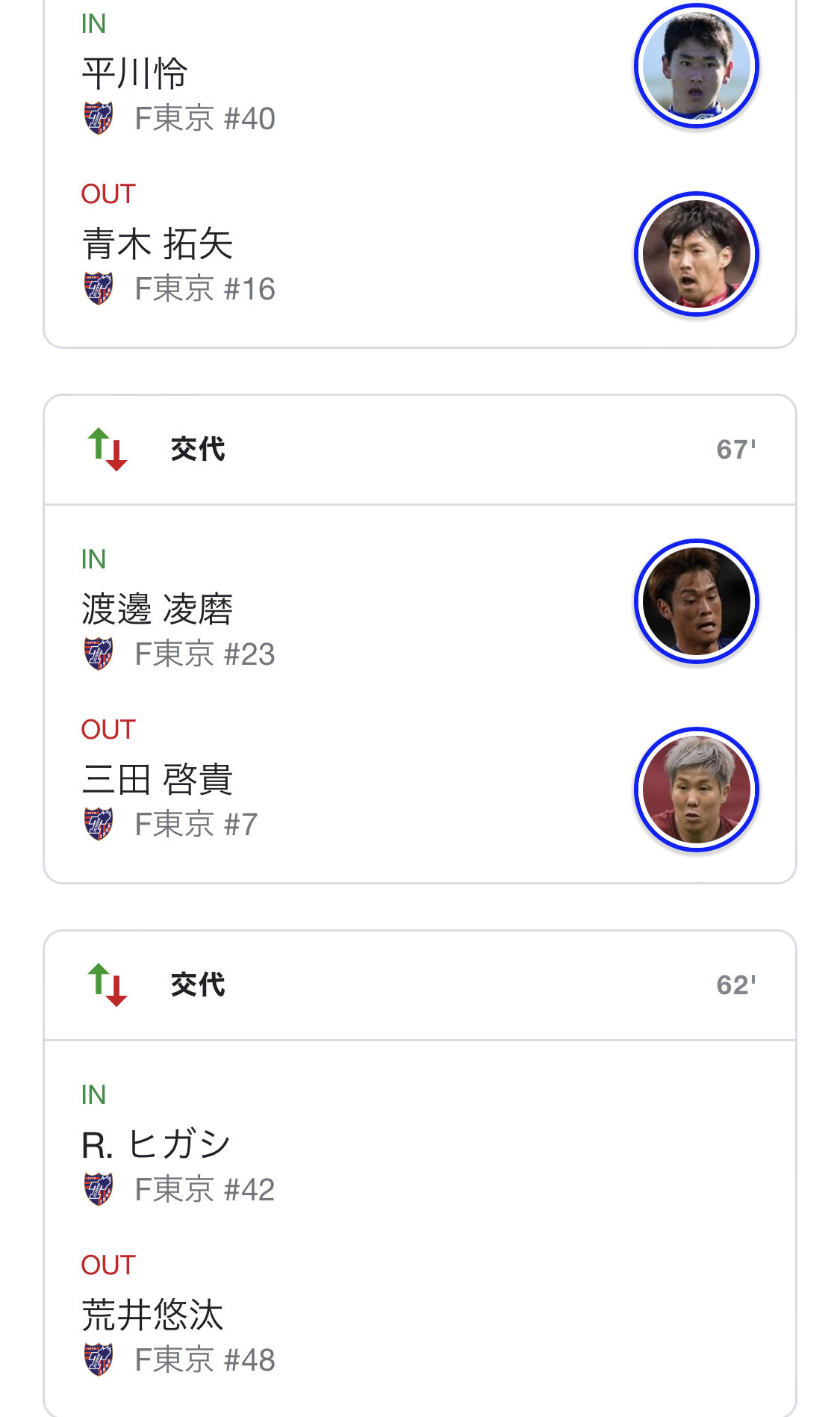Click the 62' substitution arrows icon

pyautogui.click(x=108, y=985)
